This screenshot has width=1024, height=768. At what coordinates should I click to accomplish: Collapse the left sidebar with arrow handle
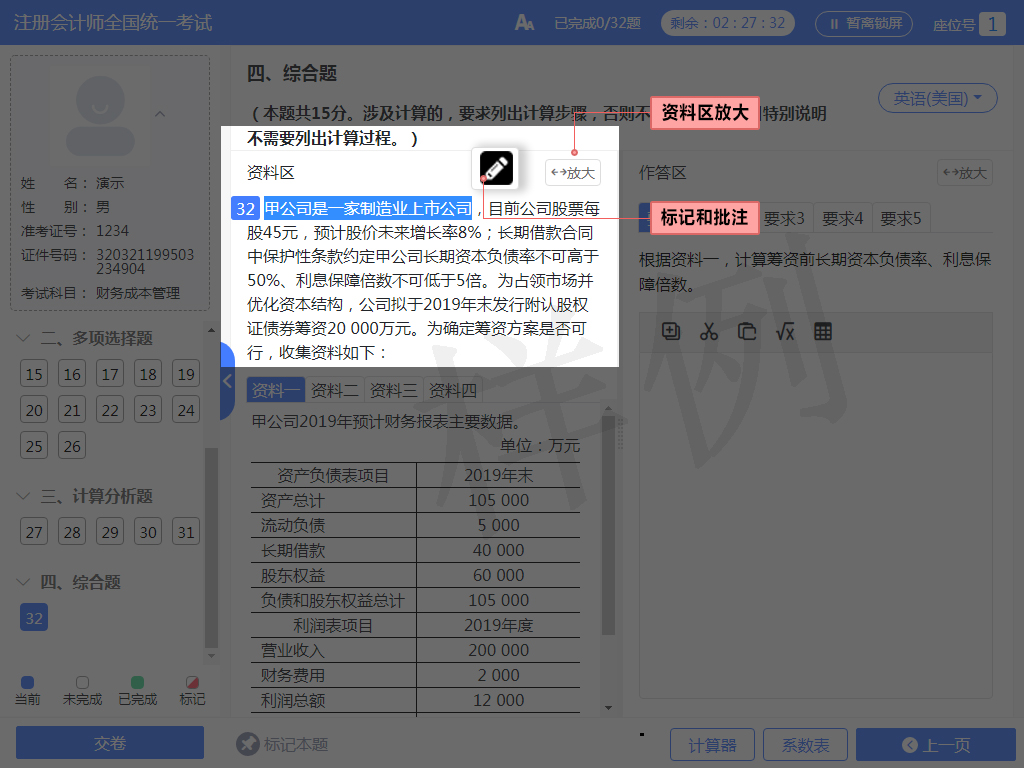point(227,381)
